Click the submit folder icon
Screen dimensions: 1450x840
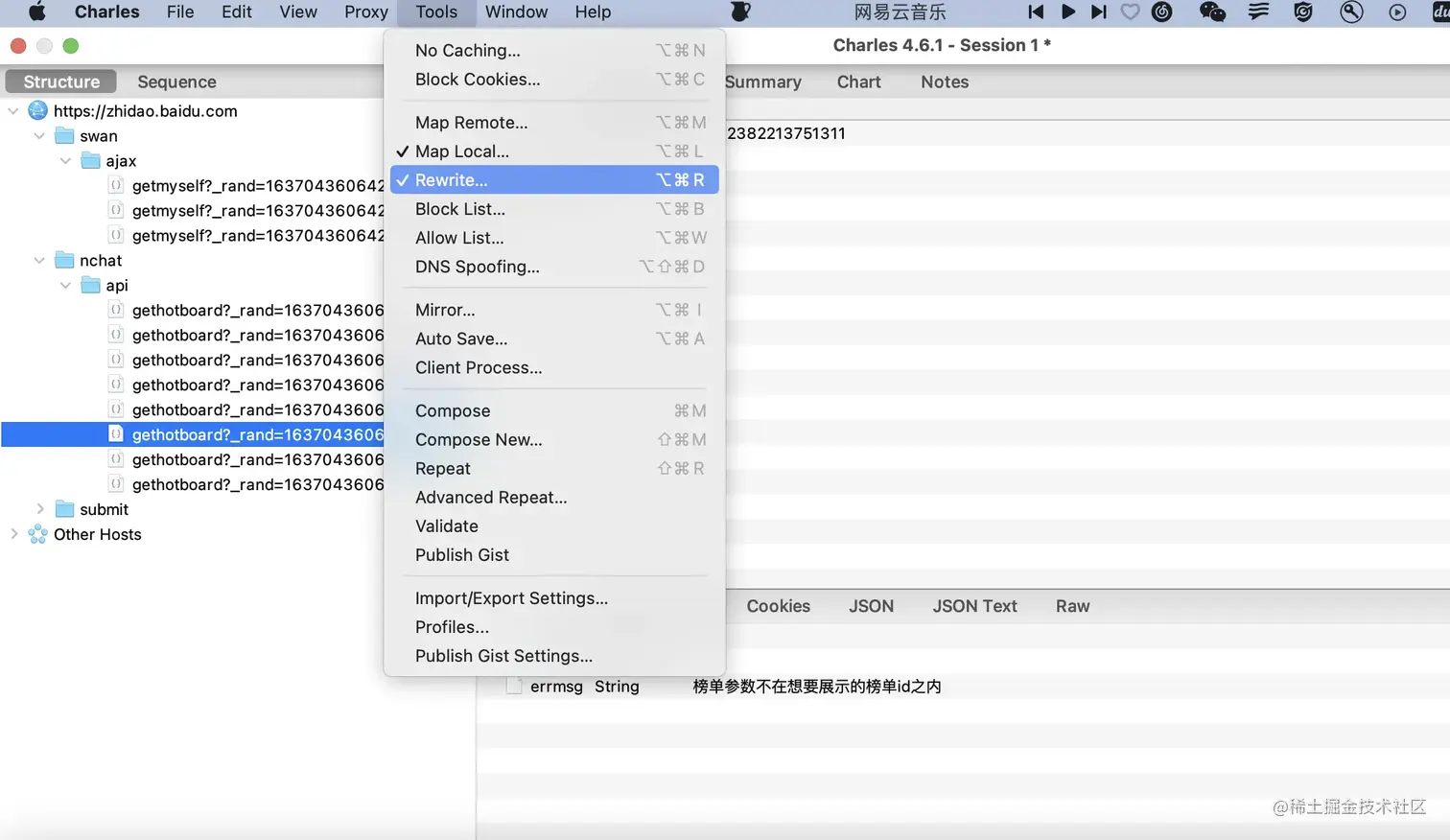pos(64,509)
